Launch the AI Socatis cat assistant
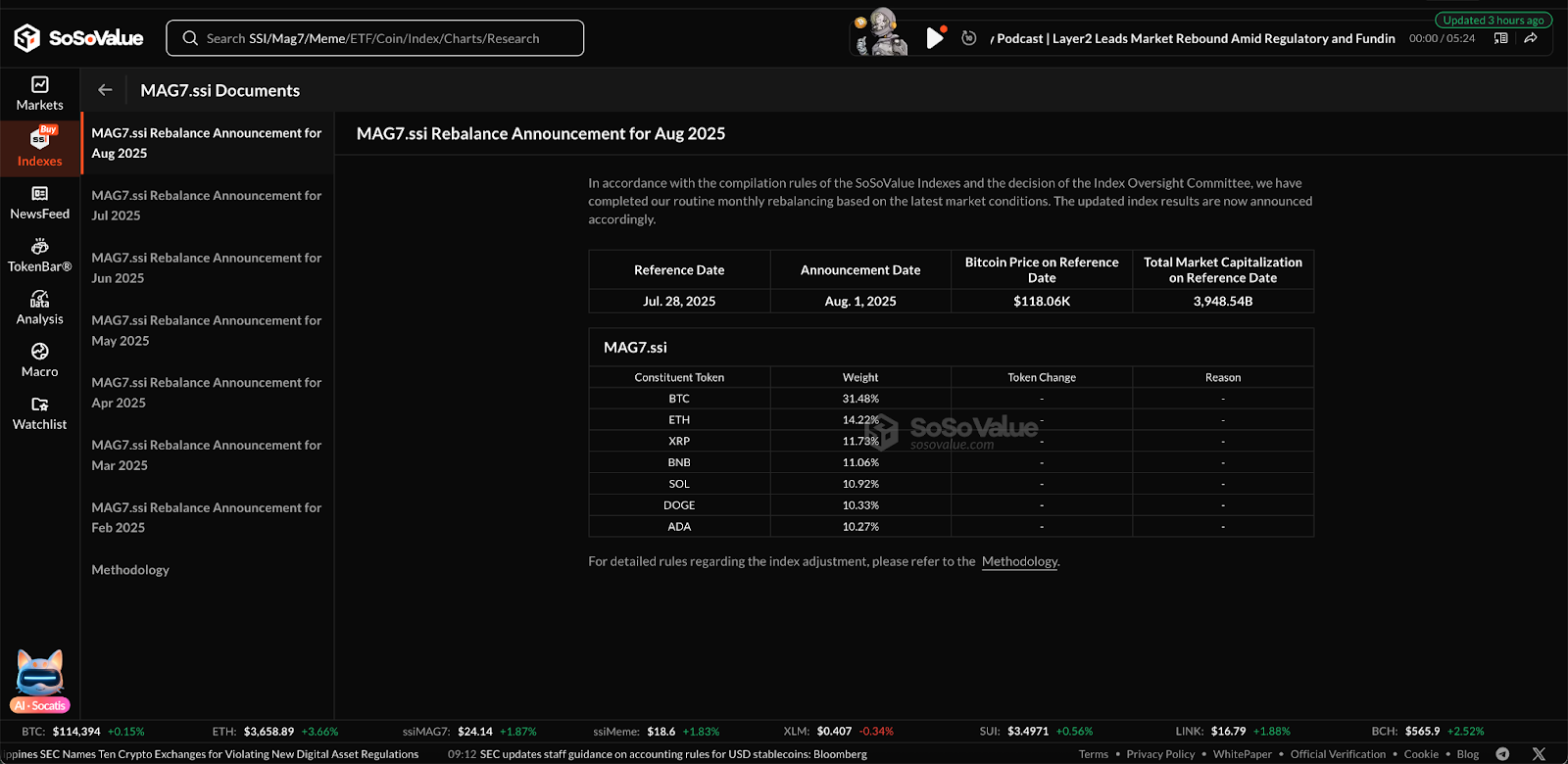 [40, 681]
